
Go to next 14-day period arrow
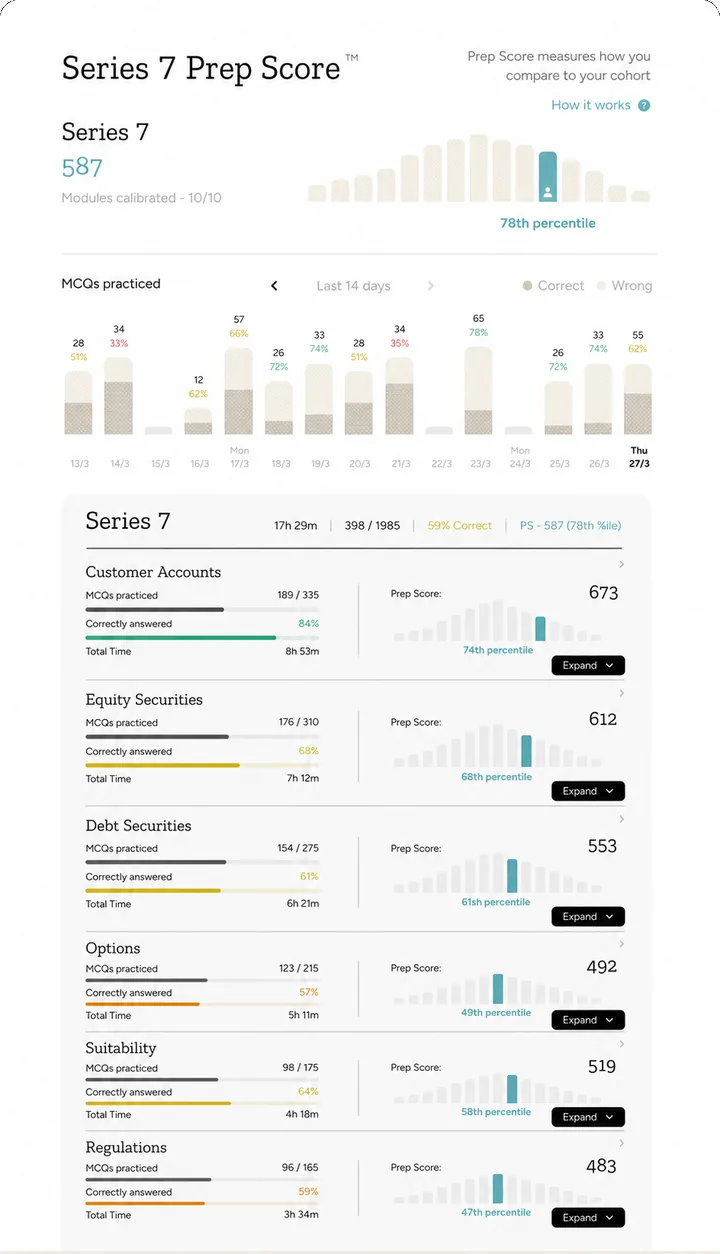[431, 286]
